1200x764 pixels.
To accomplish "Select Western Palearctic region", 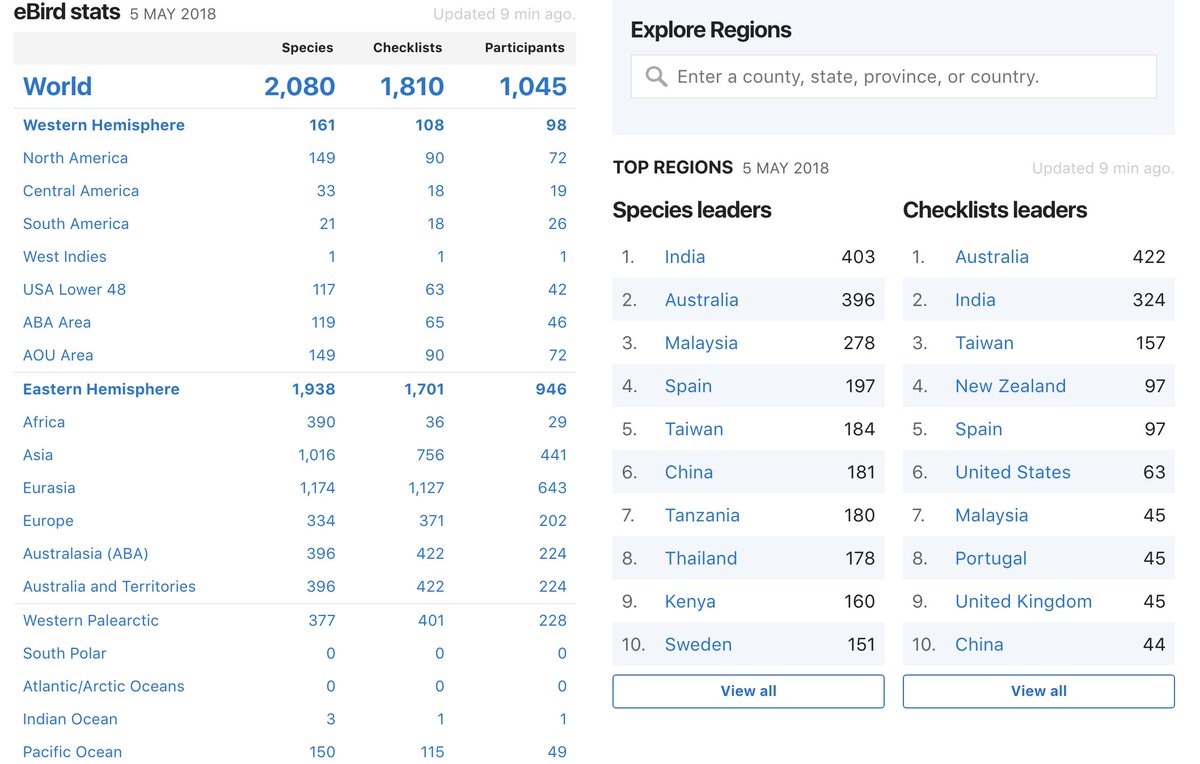I will tap(91, 620).
